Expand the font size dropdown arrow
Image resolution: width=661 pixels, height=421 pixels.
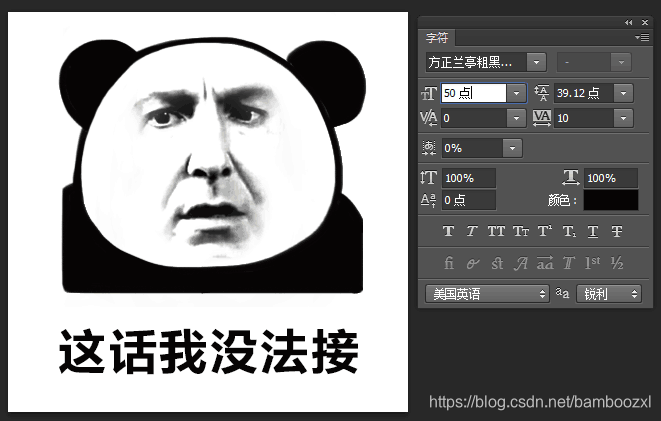516,93
